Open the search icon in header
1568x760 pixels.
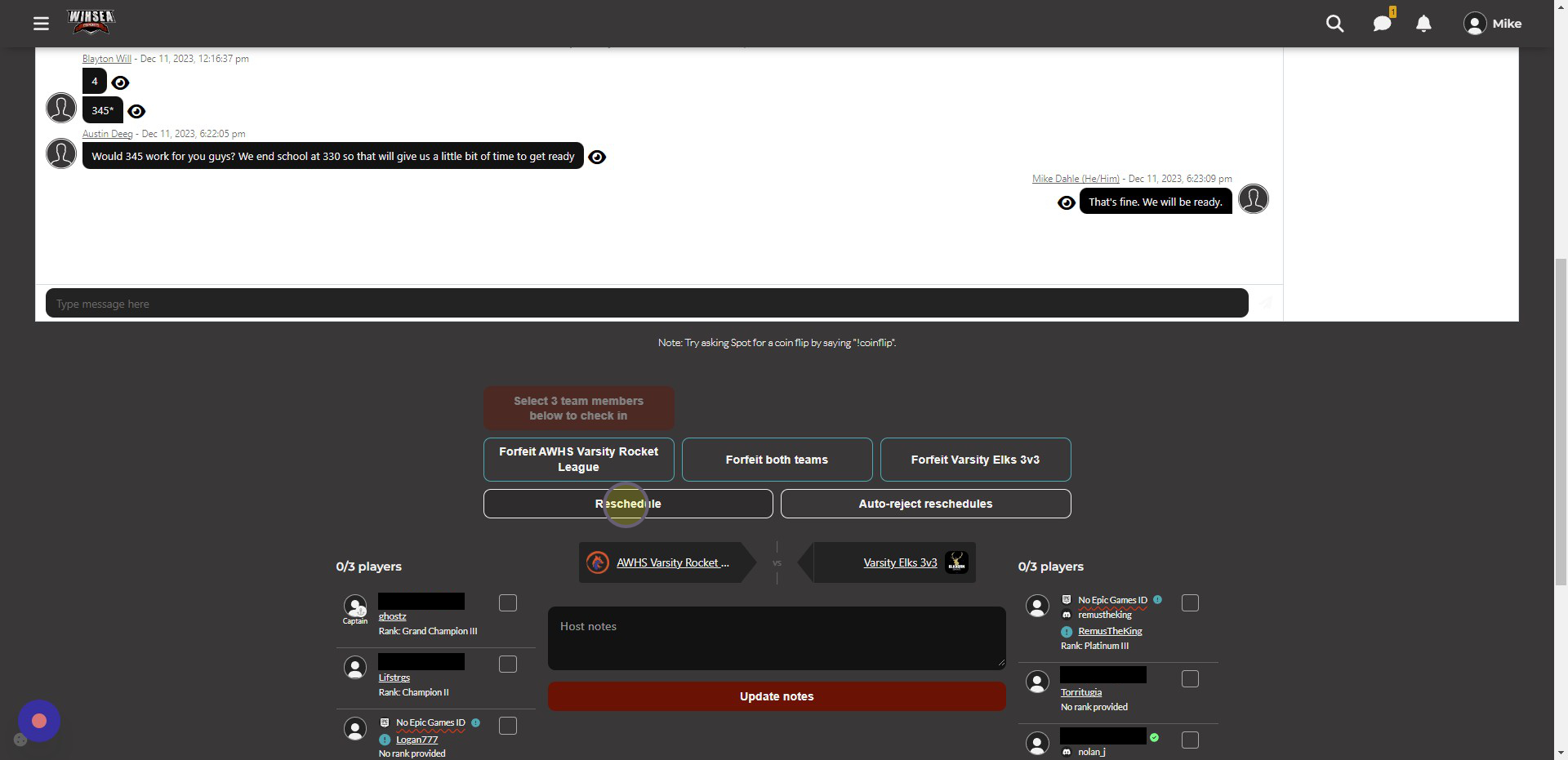[1334, 24]
